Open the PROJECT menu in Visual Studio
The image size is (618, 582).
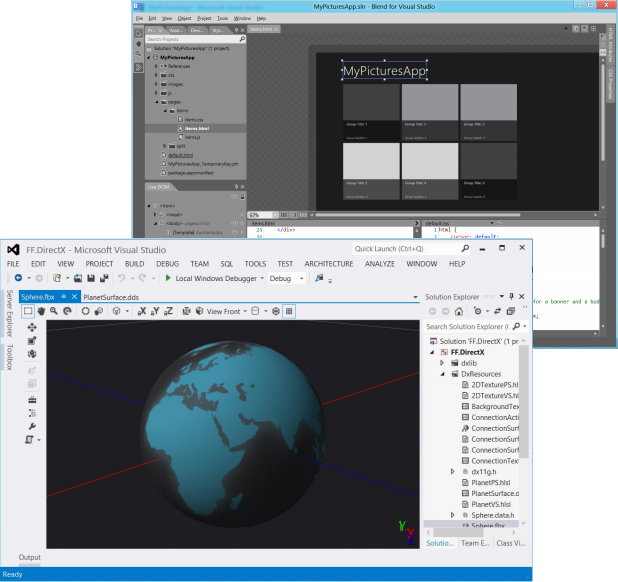[x=99, y=264]
